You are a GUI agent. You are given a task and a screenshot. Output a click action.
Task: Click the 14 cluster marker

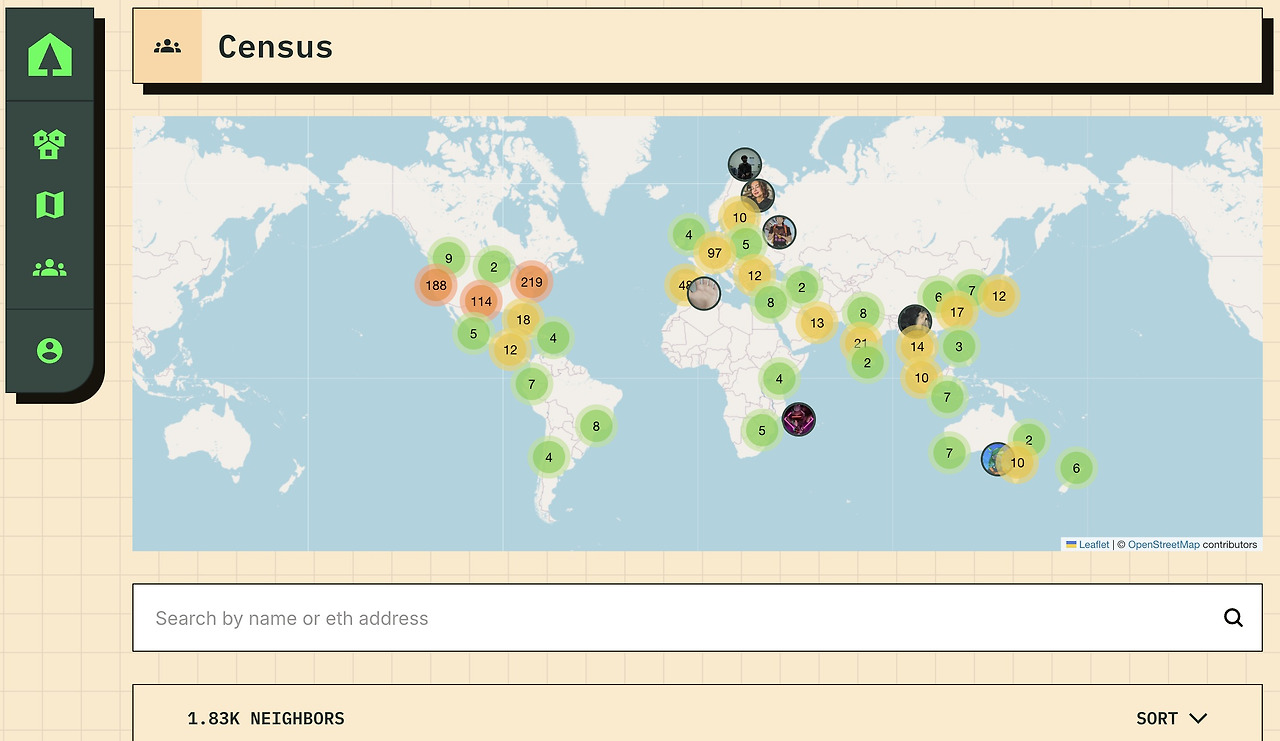click(x=917, y=347)
